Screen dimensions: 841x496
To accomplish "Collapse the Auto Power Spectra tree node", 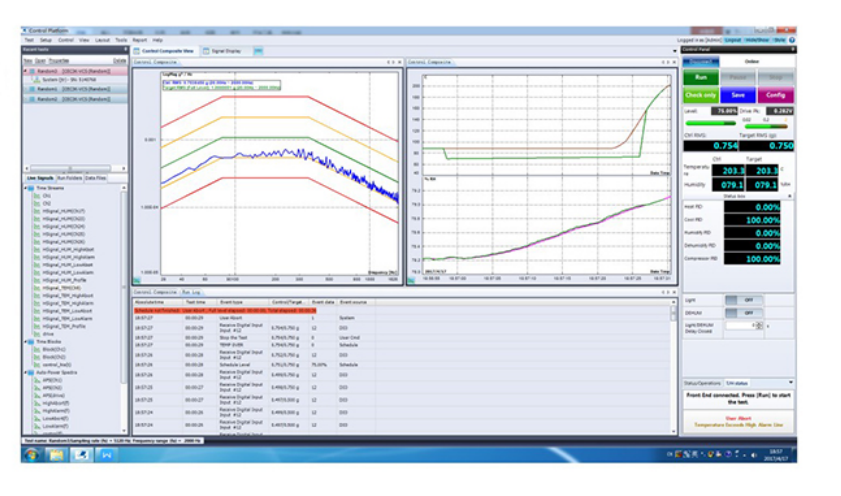I will [26, 372].
